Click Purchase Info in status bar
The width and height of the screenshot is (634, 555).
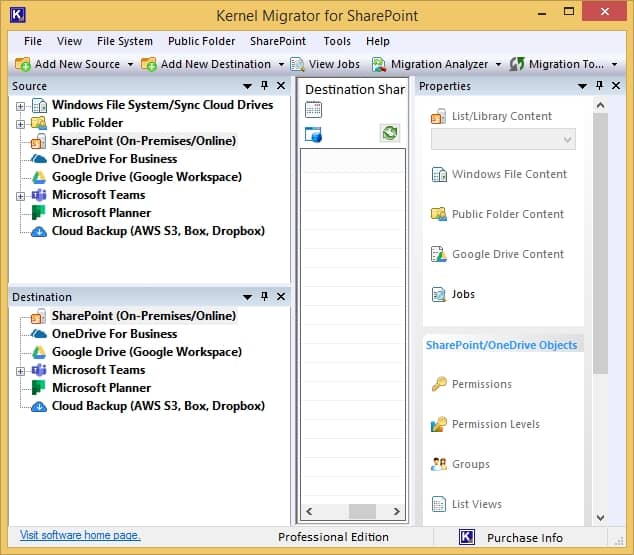(x=525, y=538)
